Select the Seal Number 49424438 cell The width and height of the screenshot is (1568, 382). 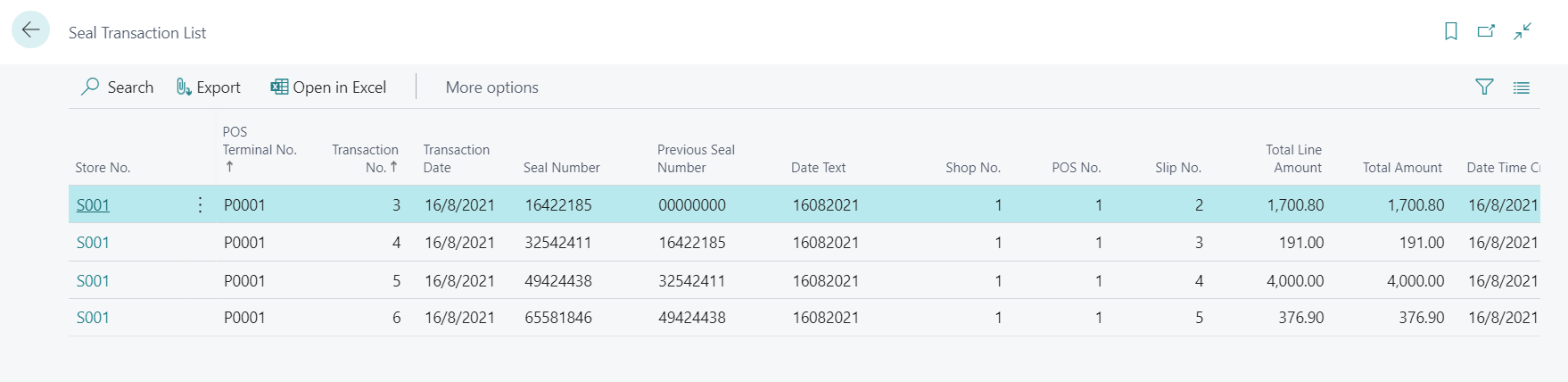pyautogui.click(x=558, y=281)
